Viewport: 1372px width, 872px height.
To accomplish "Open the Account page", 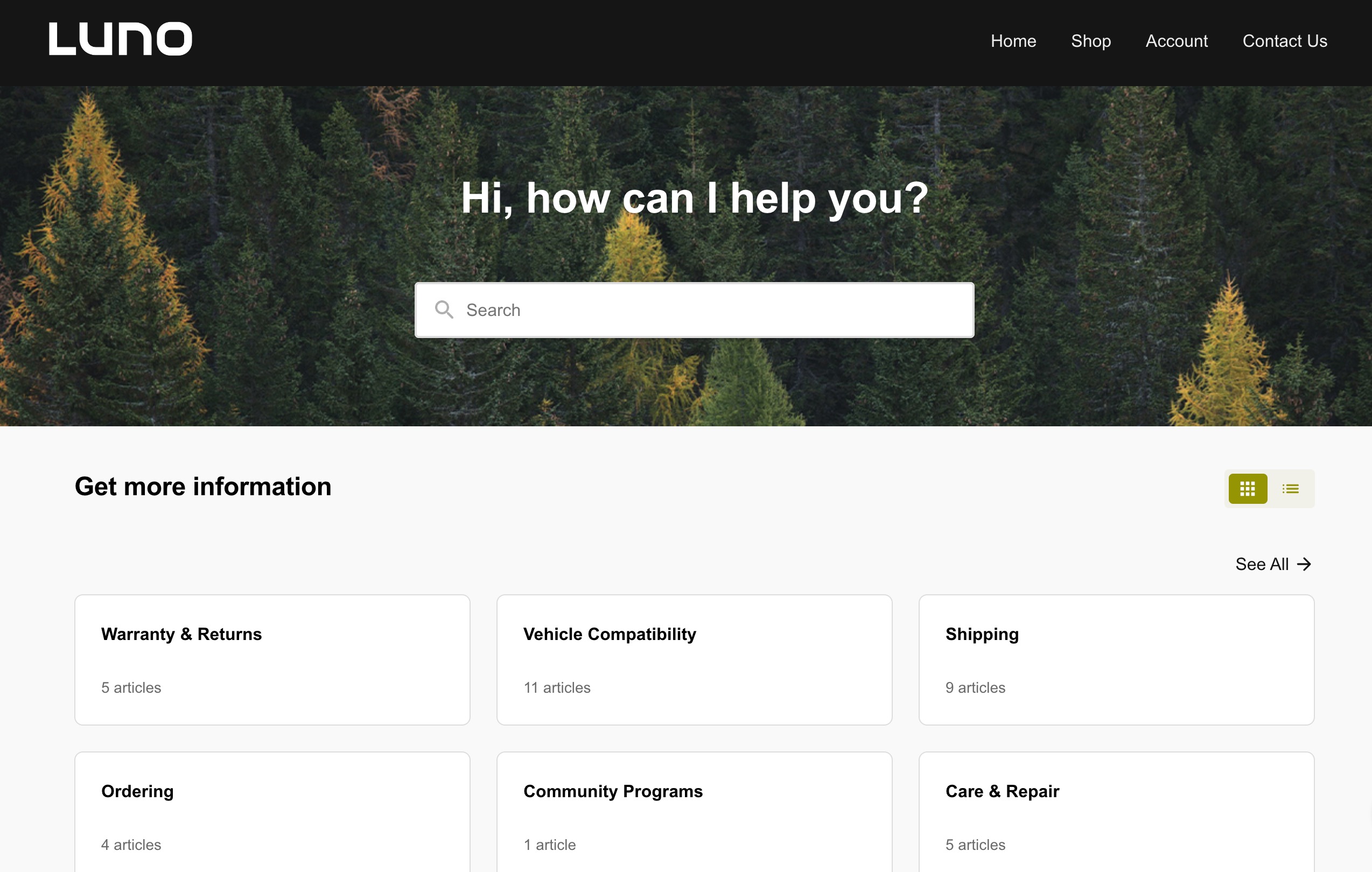I will click(x=1176, y=40).
